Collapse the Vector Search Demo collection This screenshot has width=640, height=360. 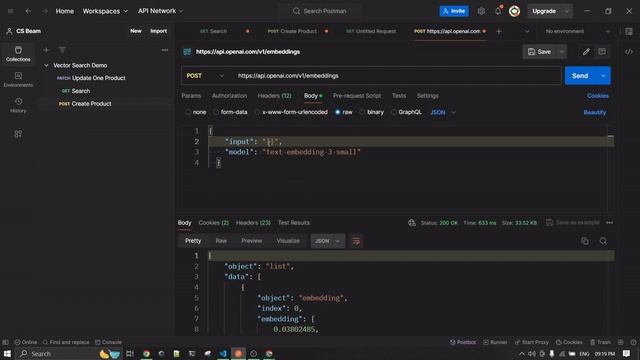46,65
